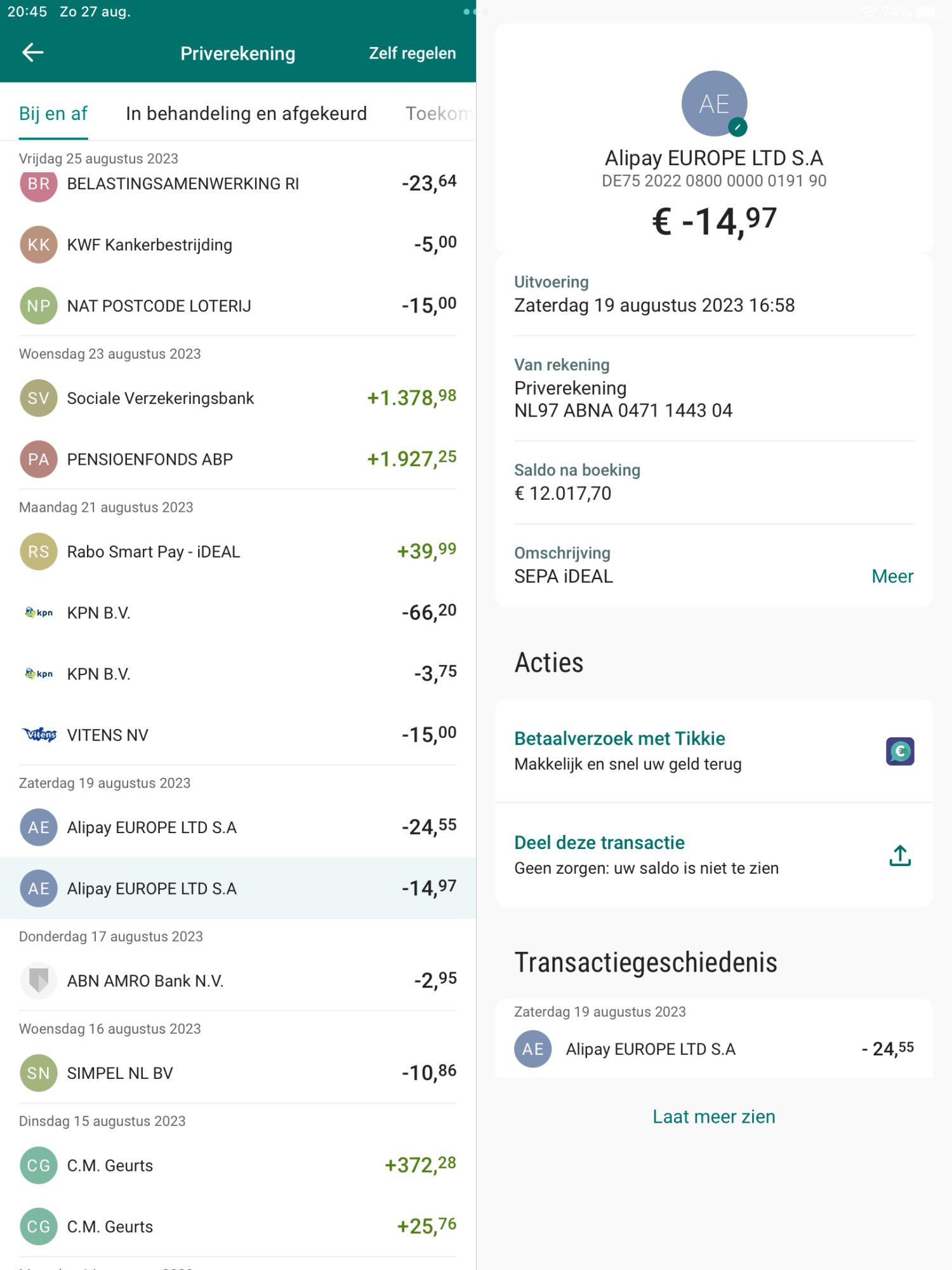Select the Bij en af tab

tap(53, 113)
